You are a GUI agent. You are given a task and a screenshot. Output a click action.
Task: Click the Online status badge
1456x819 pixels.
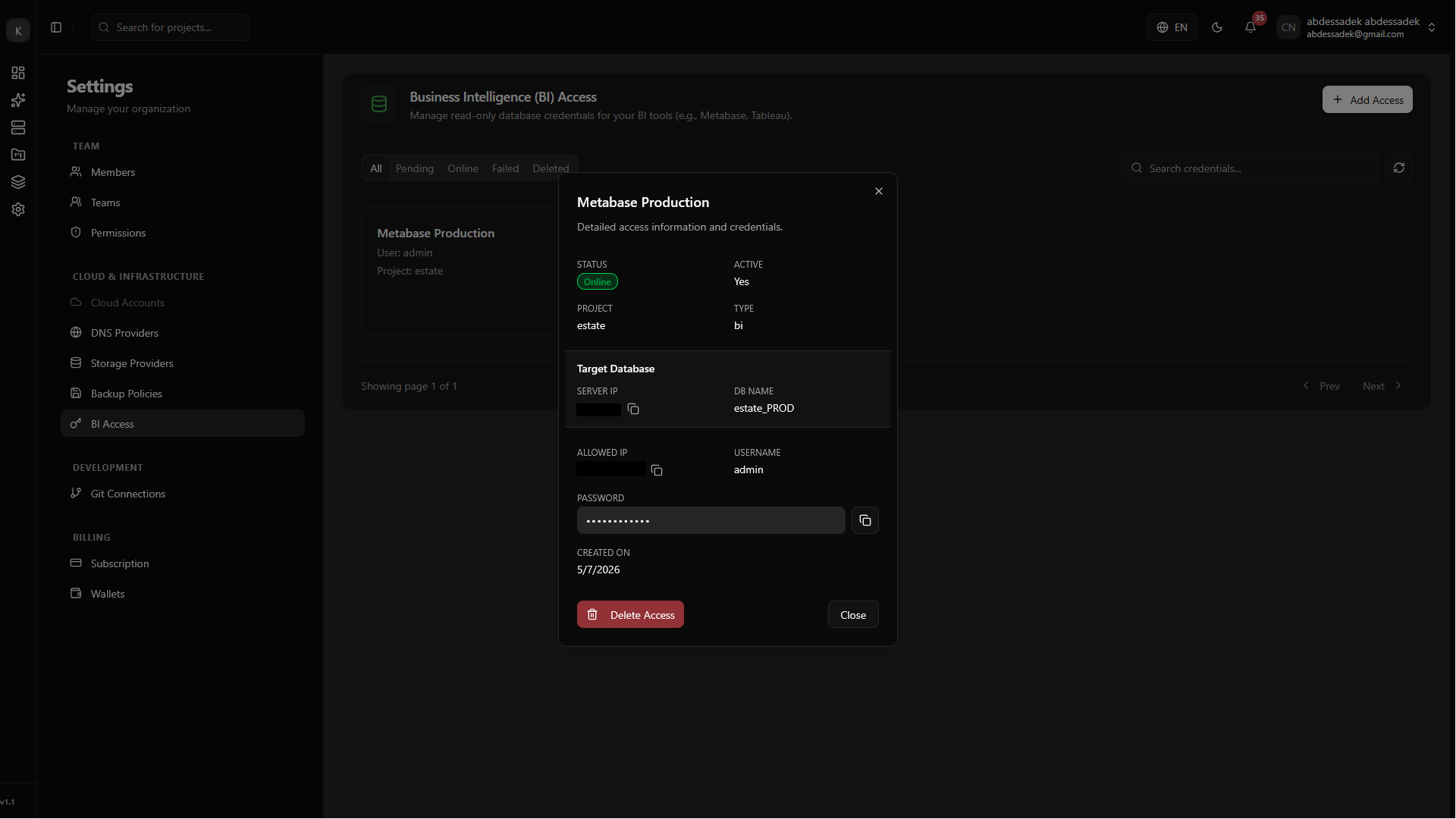pyautogui.click(x=598, y=281)
